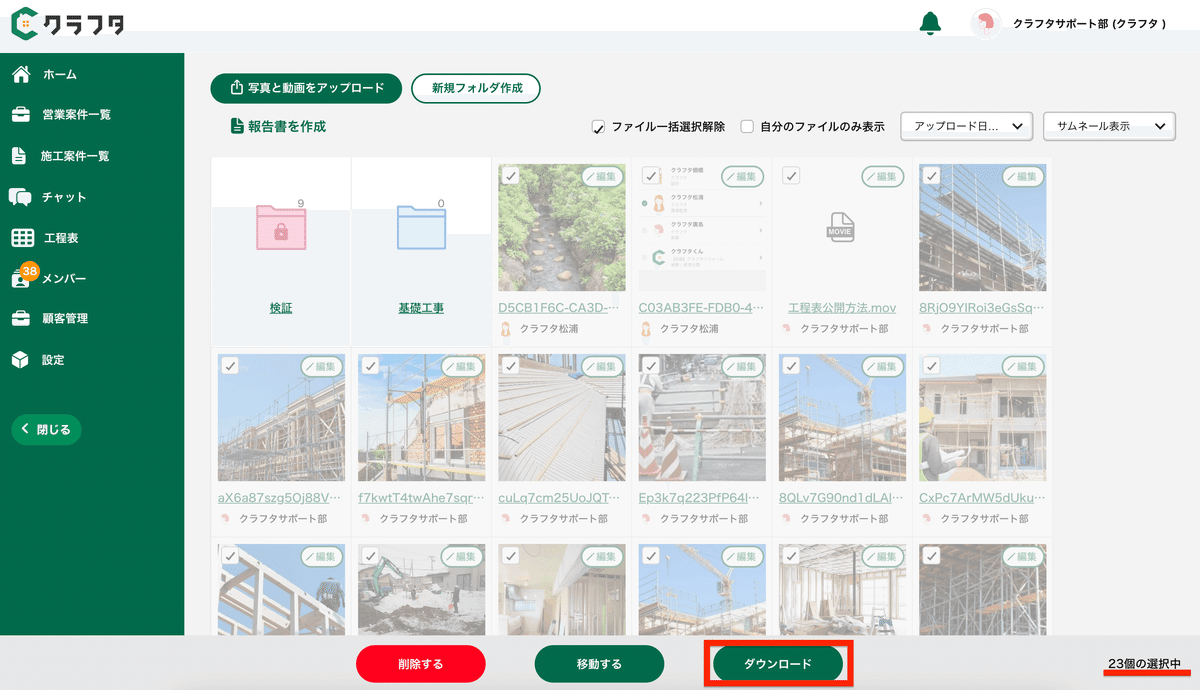Collapse sidebar with 閉じる button
This screenshot has height=690, width=1200.
[46, 430]
